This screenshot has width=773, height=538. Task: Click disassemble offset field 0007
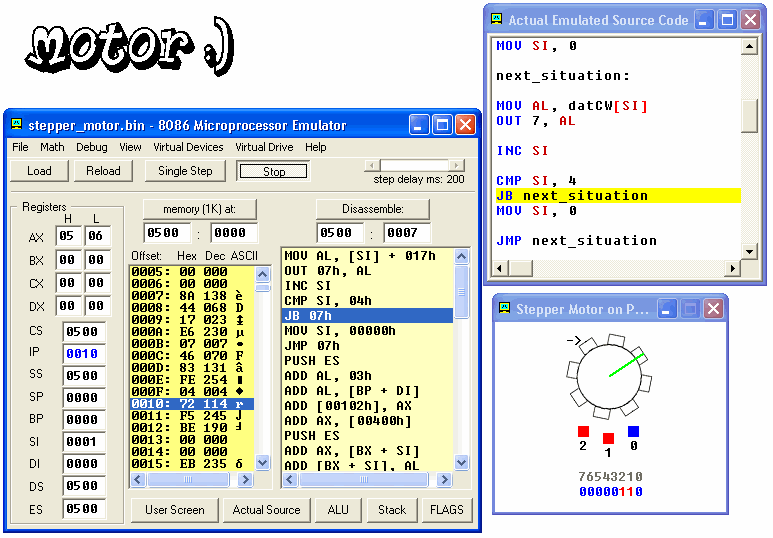[x=407, y=233]
